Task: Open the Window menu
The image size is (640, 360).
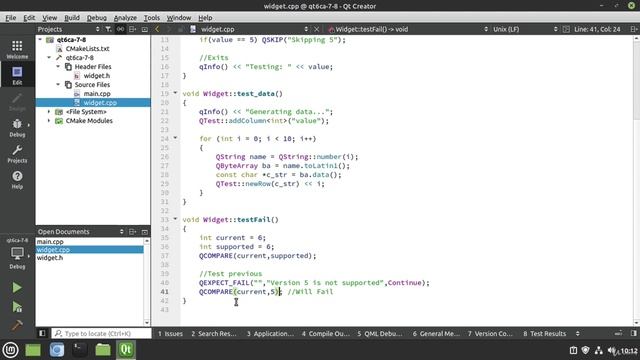Action: [x=179, y=18]
